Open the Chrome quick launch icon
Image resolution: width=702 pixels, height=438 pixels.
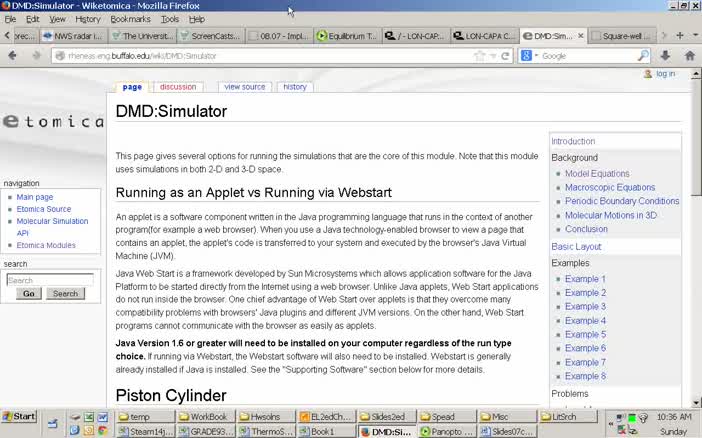point(103,430)
